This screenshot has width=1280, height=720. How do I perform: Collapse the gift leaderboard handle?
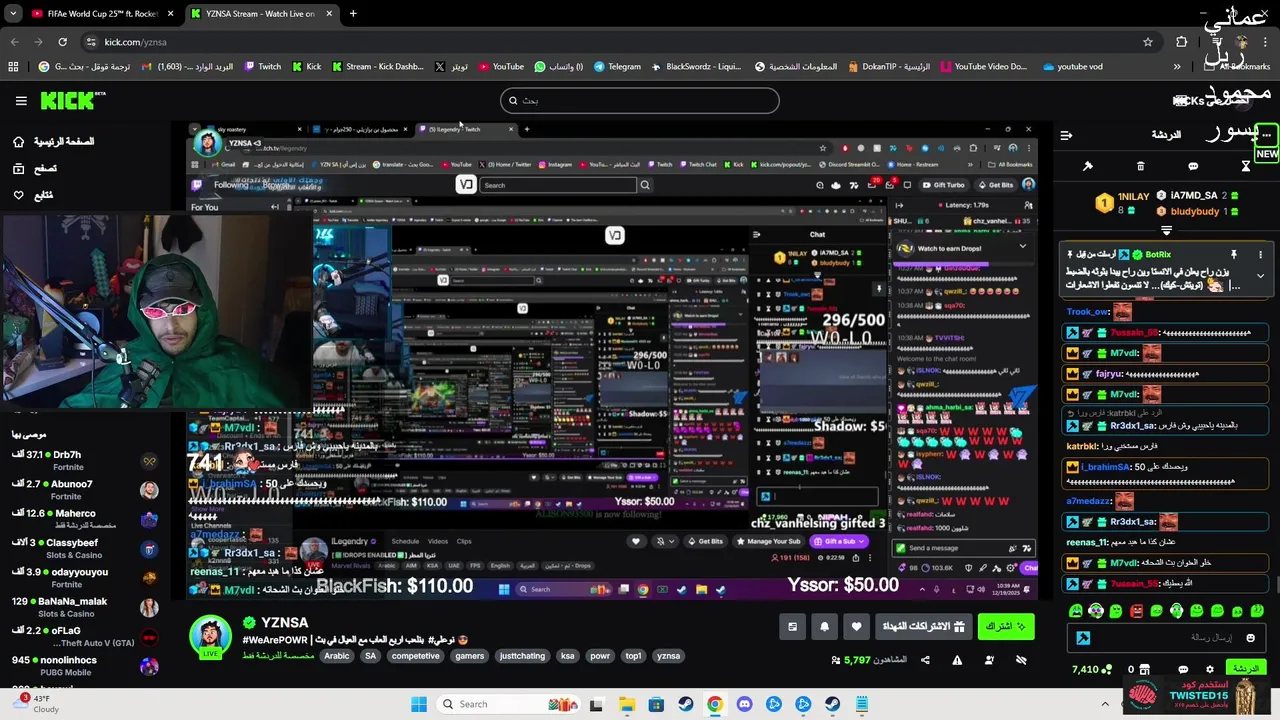click(x=1166, y=230)
